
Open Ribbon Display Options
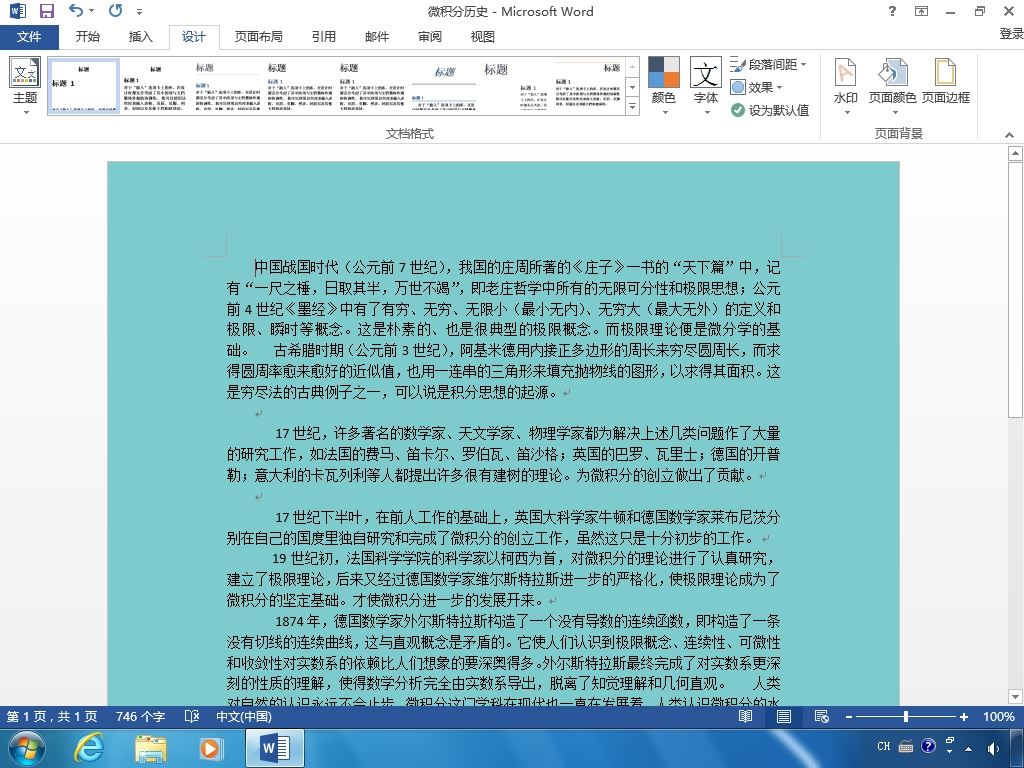click(x=921, y=11)
